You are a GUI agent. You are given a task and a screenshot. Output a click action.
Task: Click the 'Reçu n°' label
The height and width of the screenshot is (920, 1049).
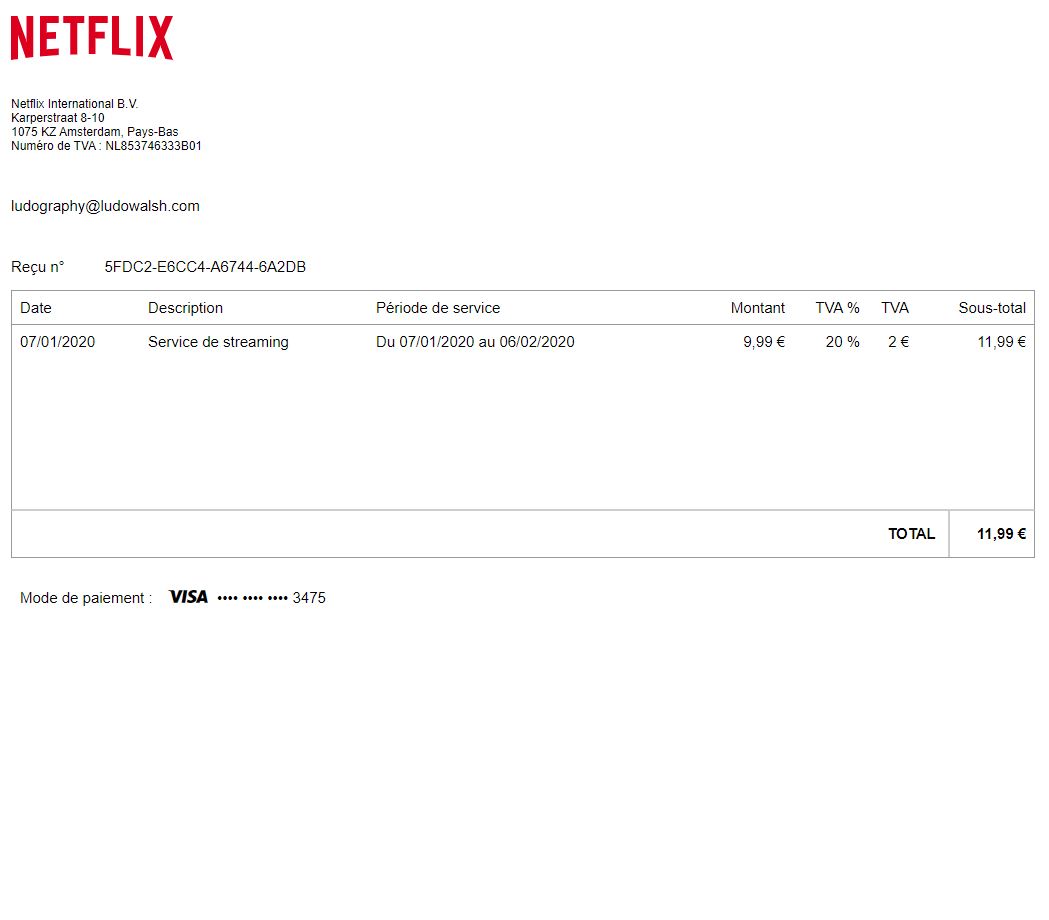tap(37, 267)
